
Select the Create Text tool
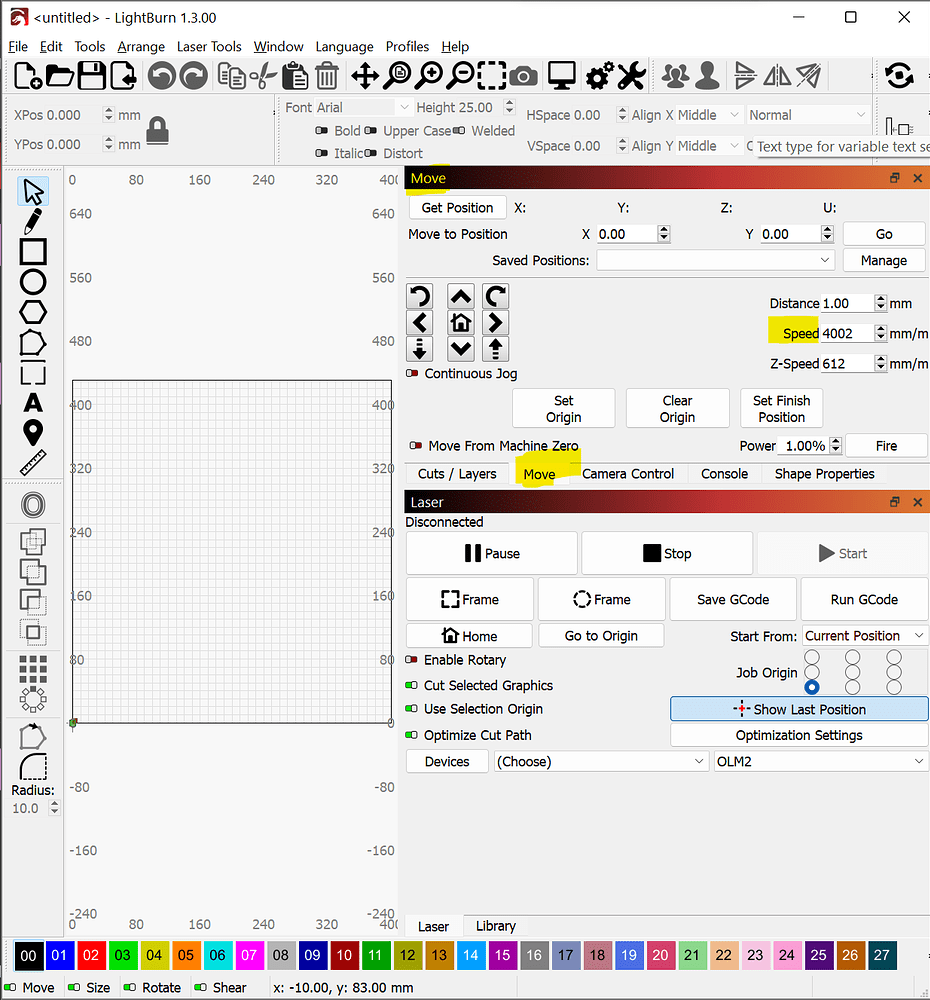coord(32,403)
